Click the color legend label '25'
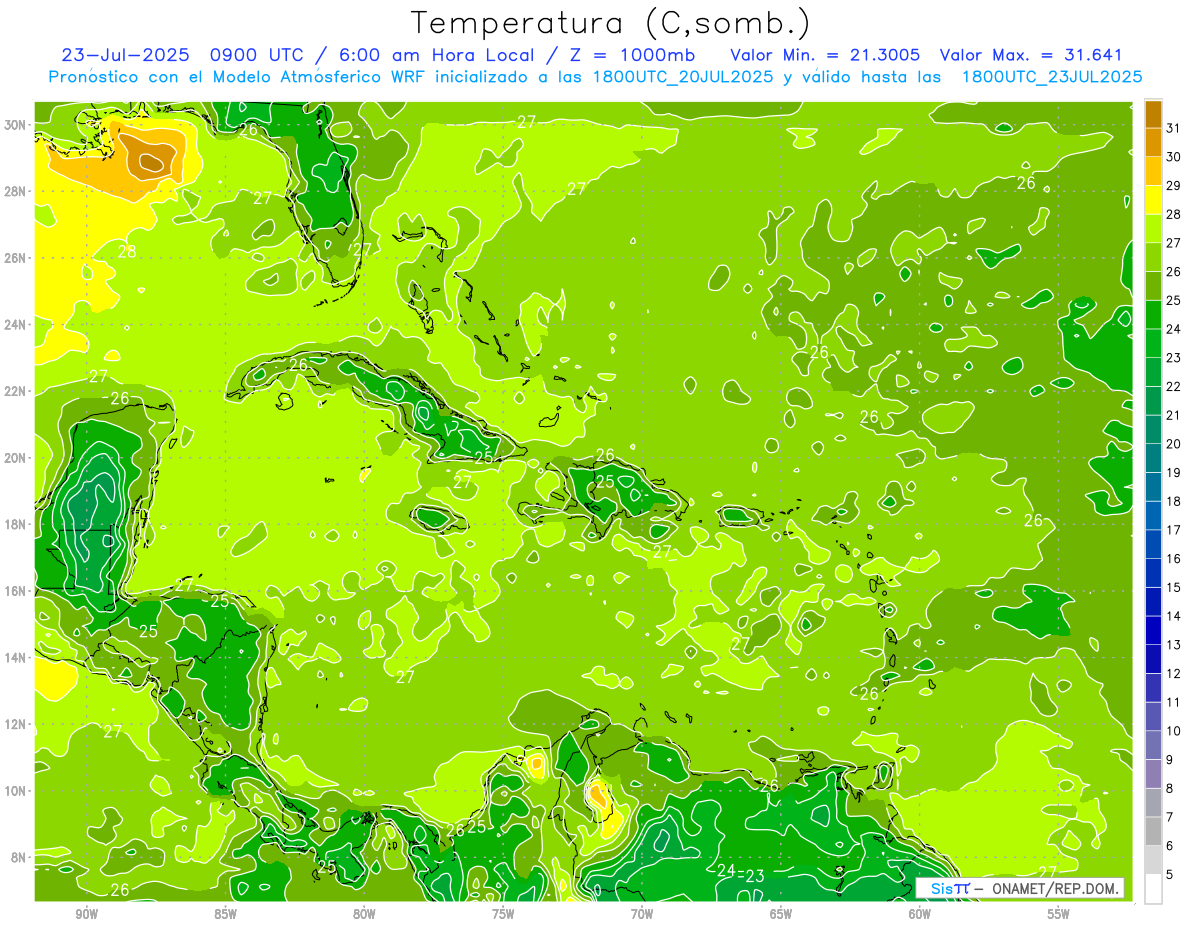1200x927 pixels. [x=1174, y=300]
